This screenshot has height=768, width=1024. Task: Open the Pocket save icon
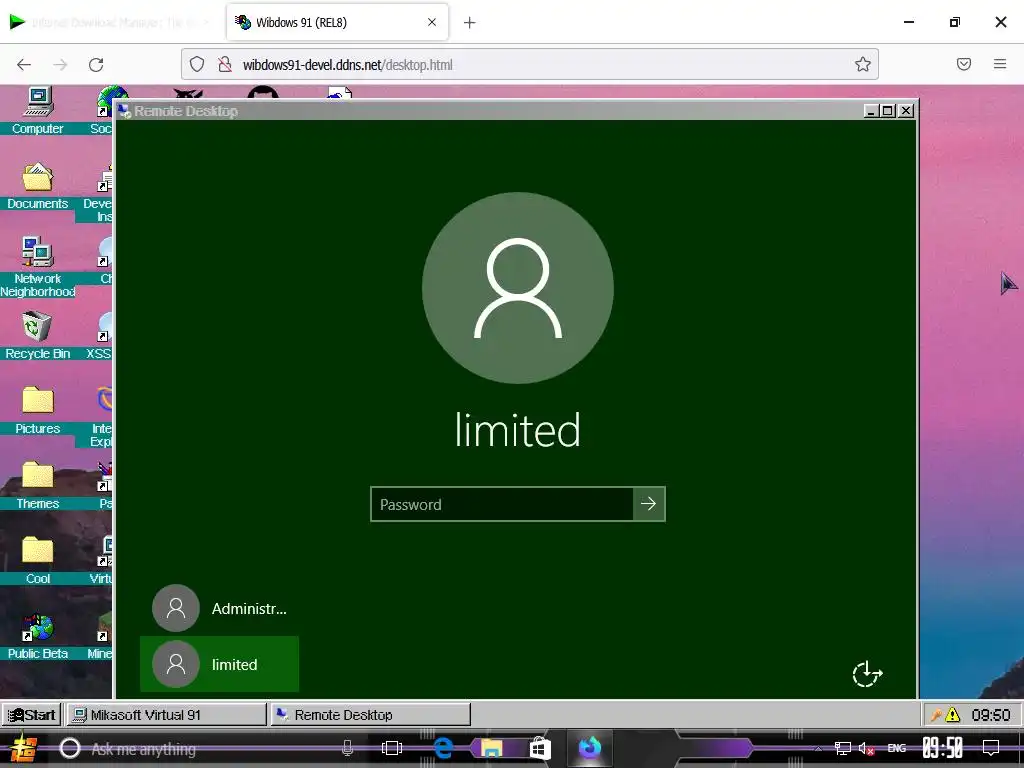[x=964, y=64]
